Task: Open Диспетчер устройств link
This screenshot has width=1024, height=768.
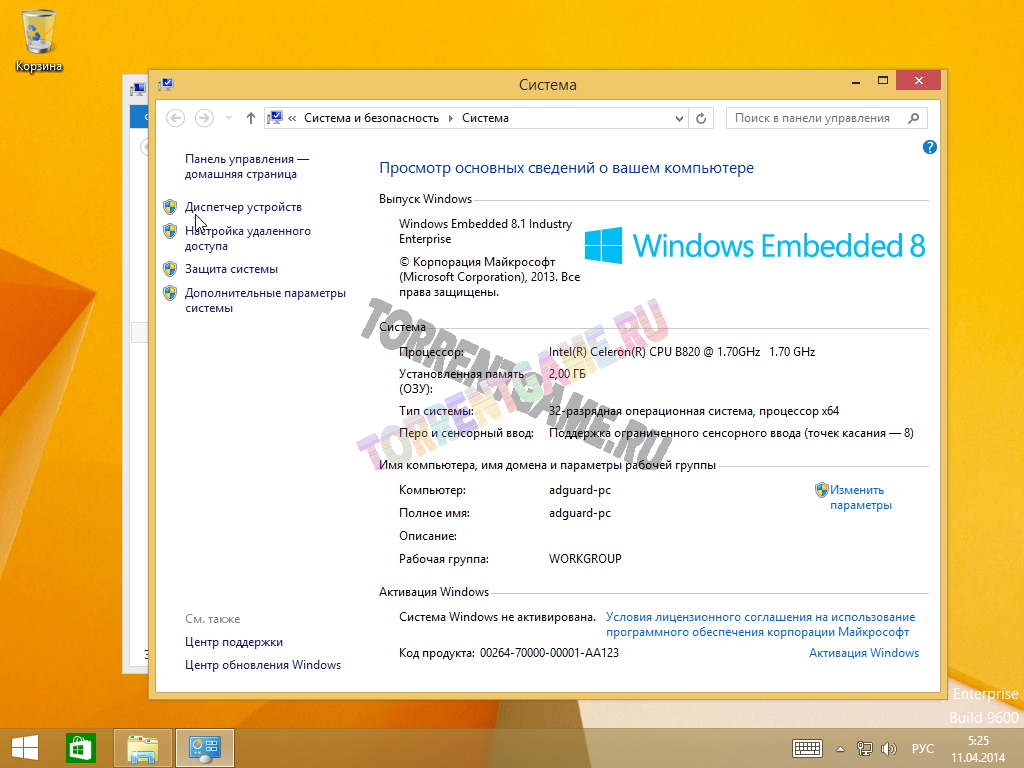Action: click(243, 207)
